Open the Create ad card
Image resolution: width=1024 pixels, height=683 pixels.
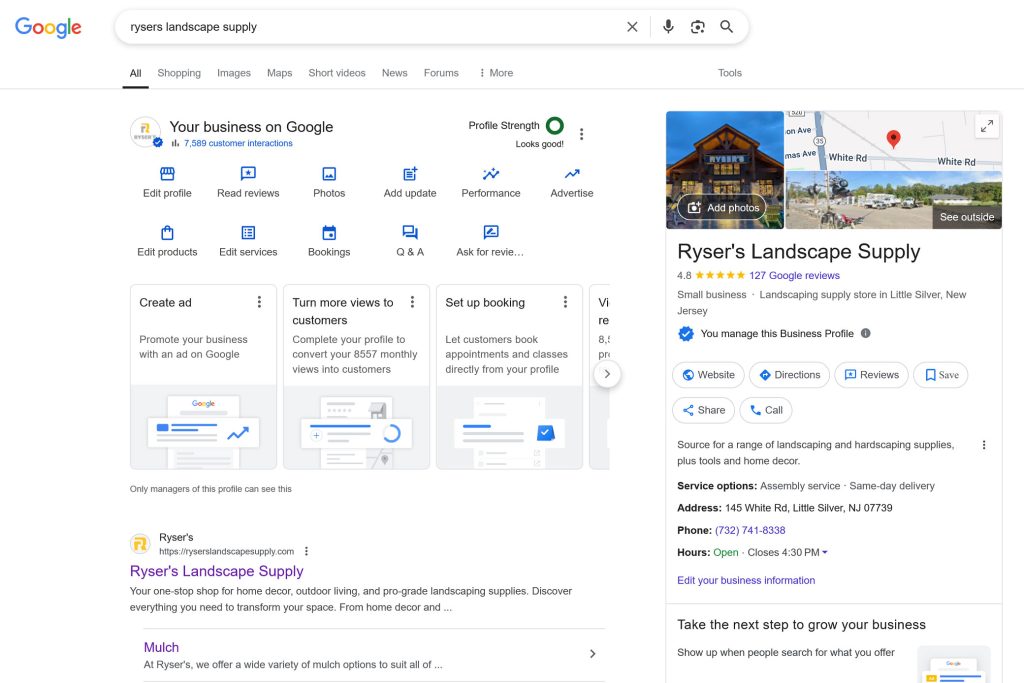coord(203,377)
